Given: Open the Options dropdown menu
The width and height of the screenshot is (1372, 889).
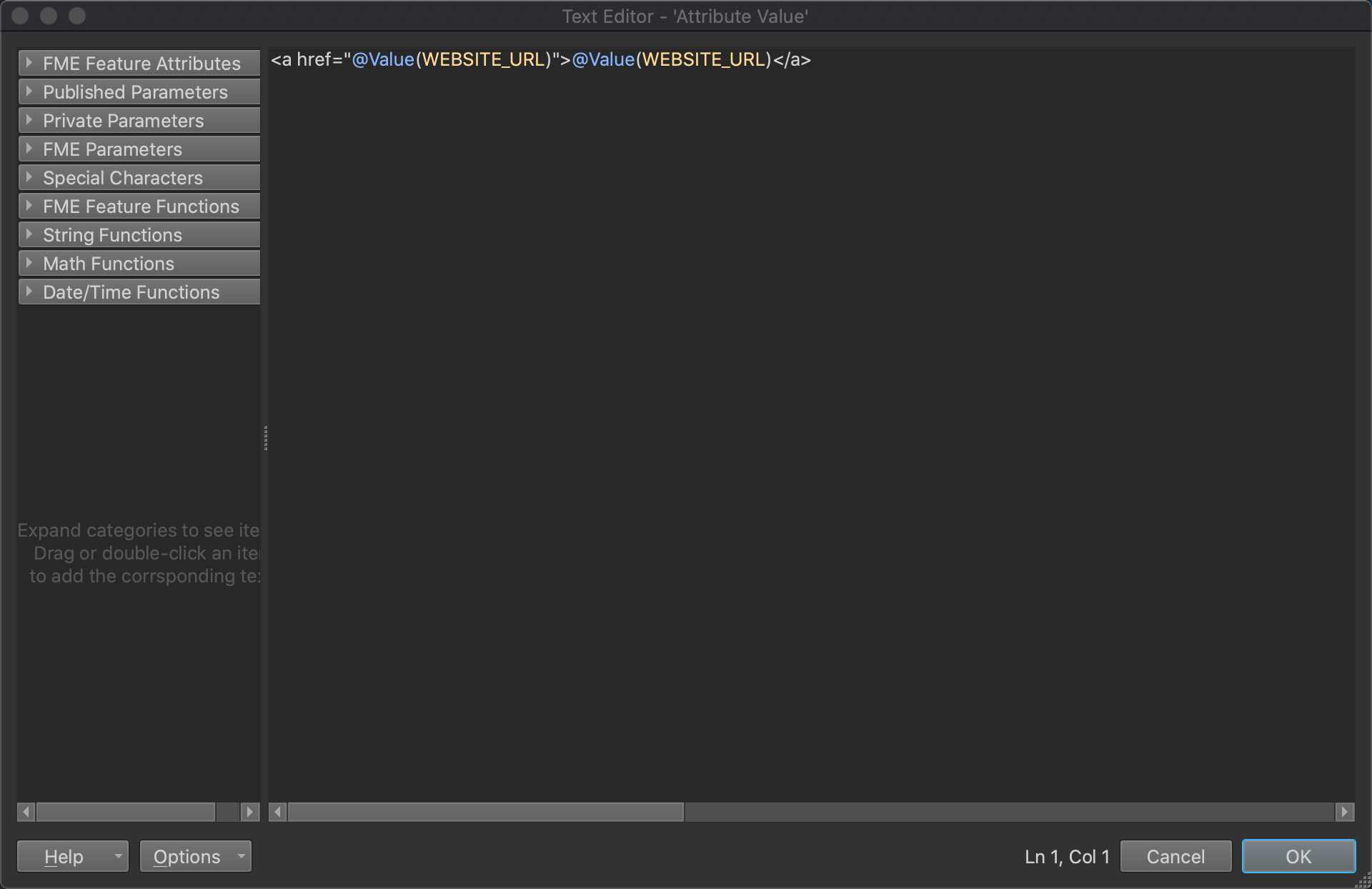Looking at the screenshot, I should 239,856.
